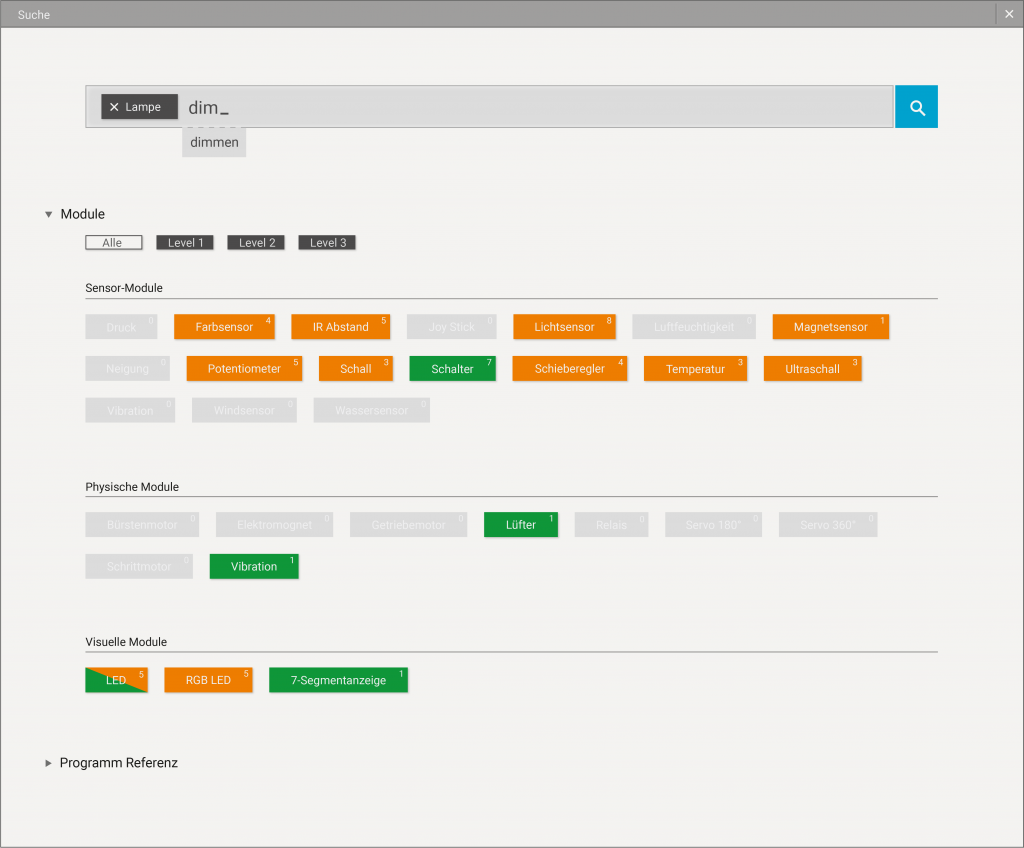Viewport: 1024px width, 848px height.
Task: Select the RGB LED module
Action: (x=208, y=680)
